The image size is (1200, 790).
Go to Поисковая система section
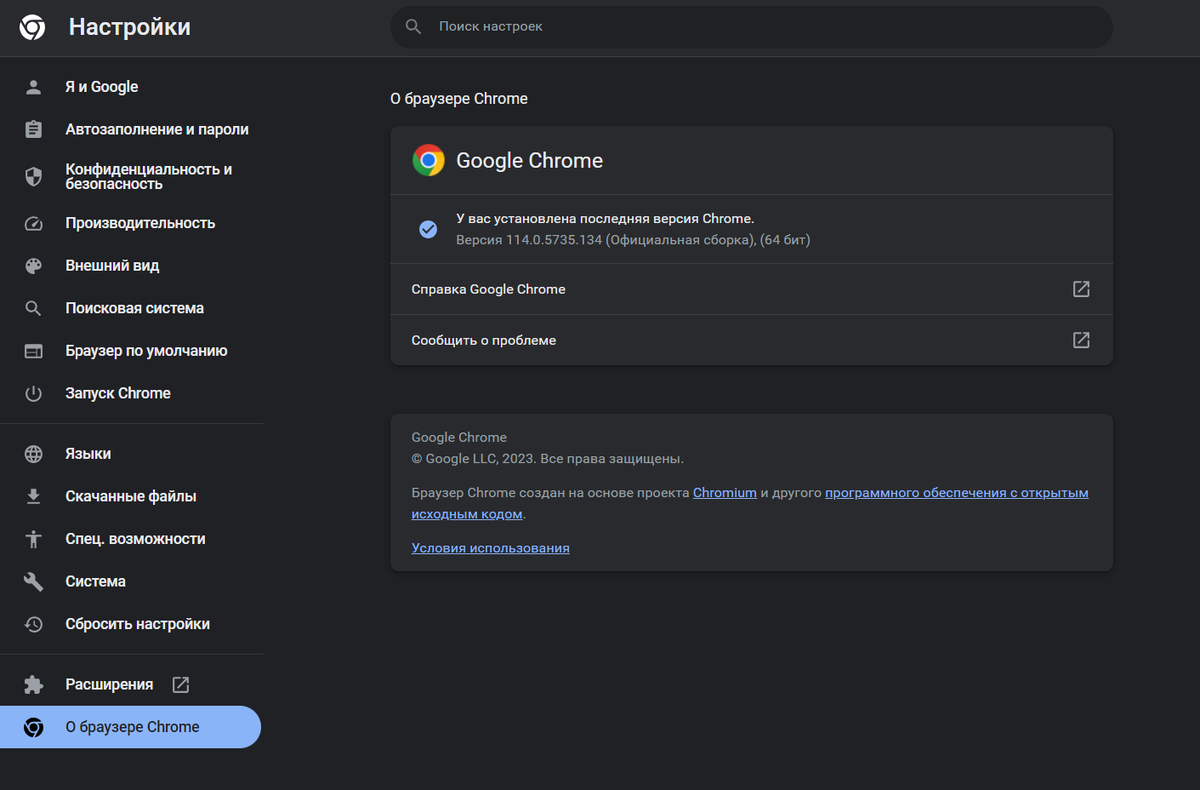coord(135,309)
